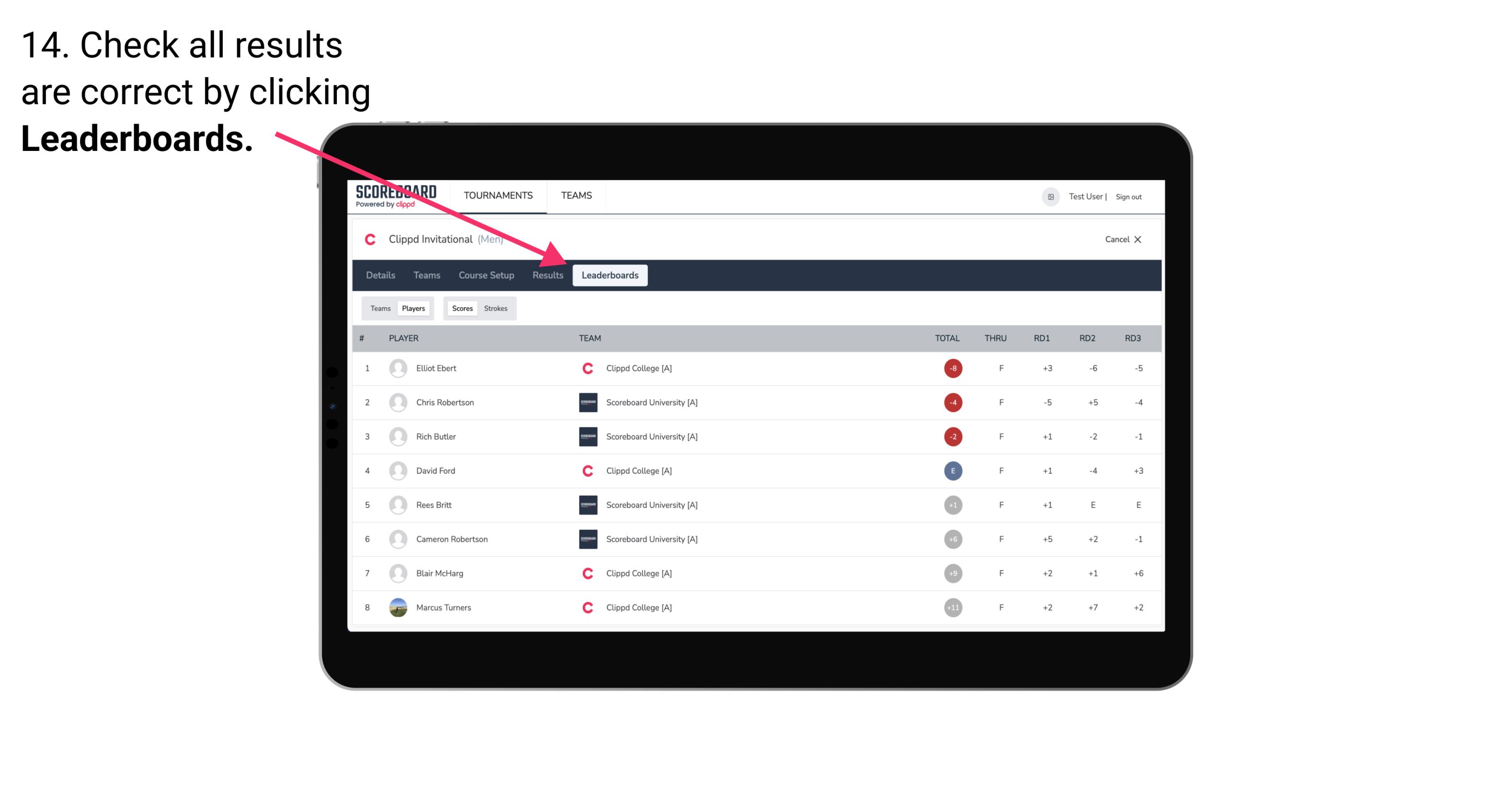1510x812 pixels.
Task: Toggle the Teams filter button
Action: pos(379,308)
